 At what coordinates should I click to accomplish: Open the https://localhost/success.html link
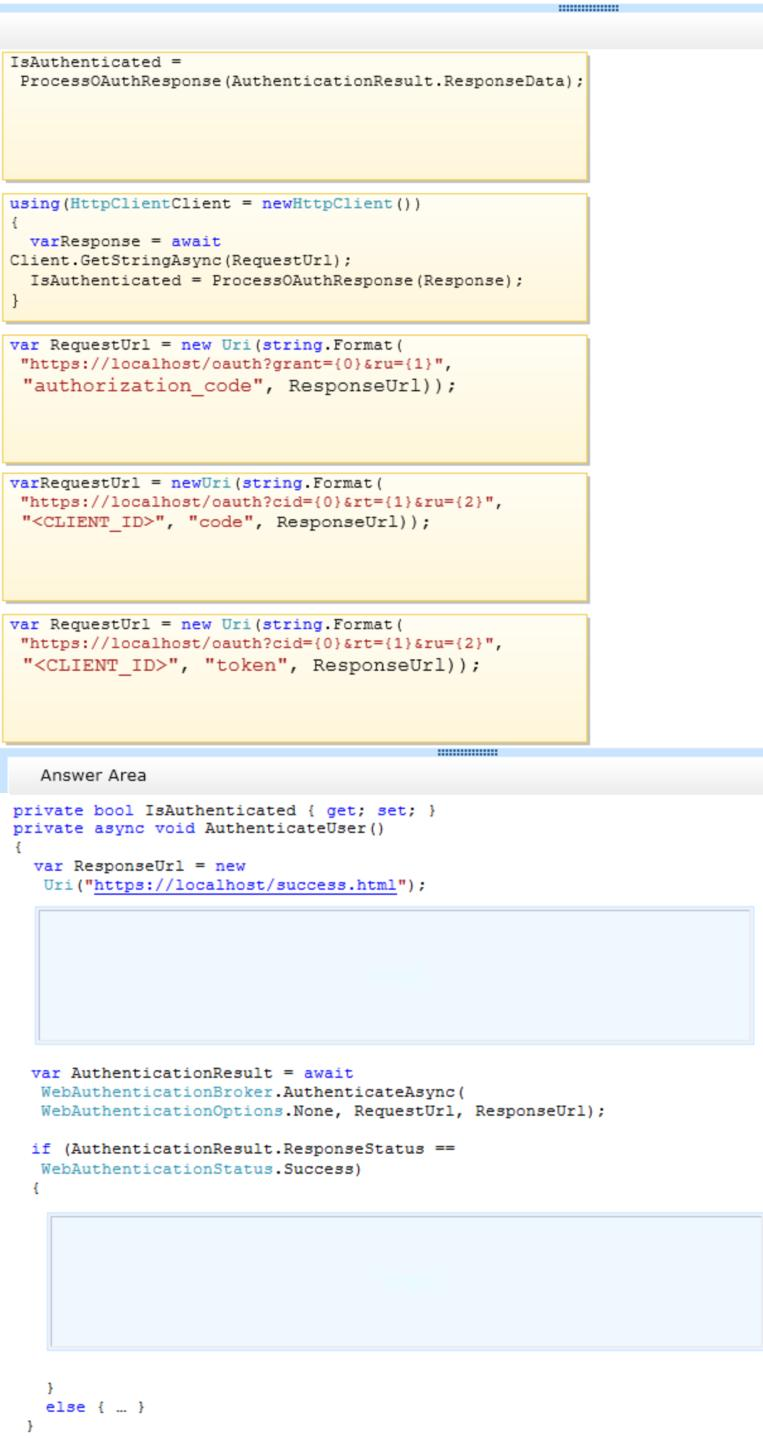(x=245, y=885)
